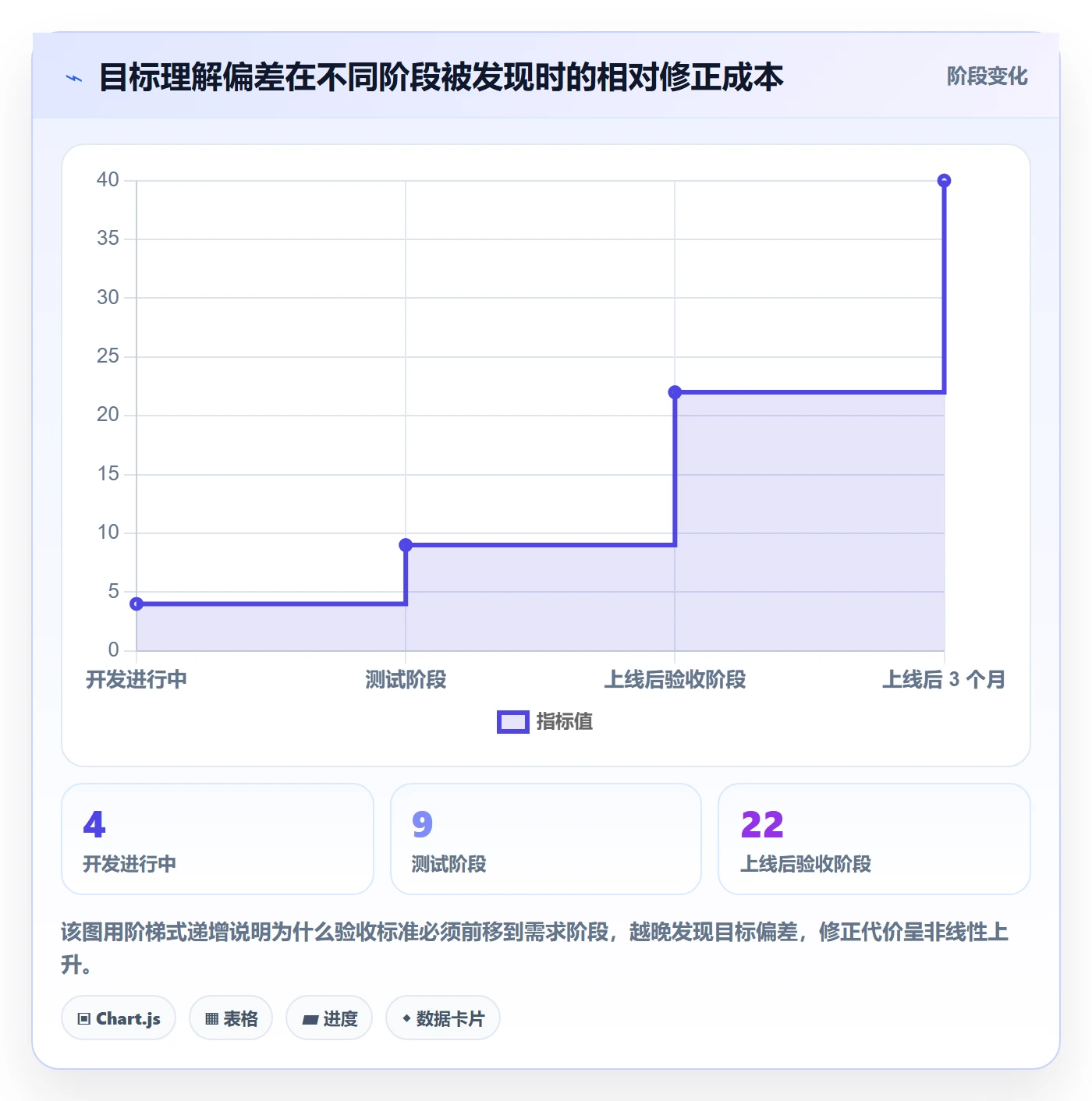The width and height of the screenshot is (1092, 1101).
Task: Click the 测试阶段 x-axis label
Action: (406, 680)
